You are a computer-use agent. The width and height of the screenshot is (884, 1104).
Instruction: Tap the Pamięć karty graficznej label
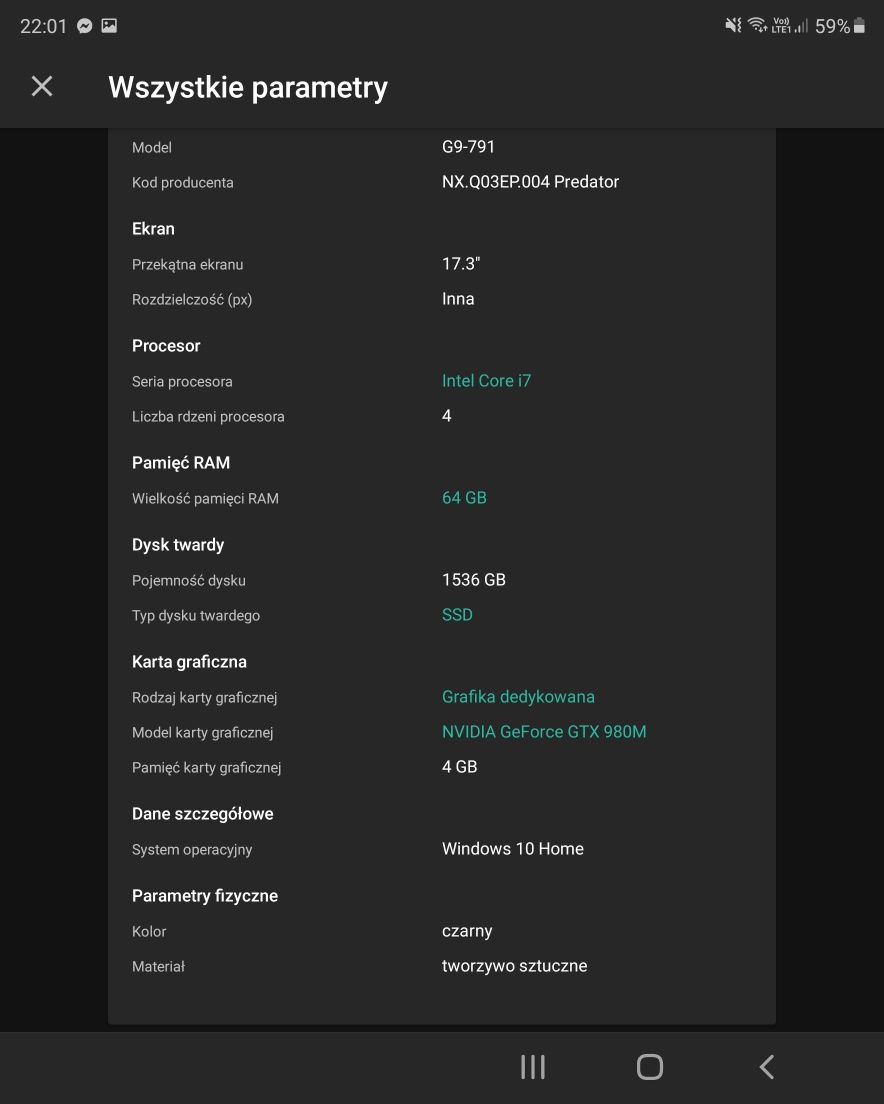coord(206,767)
